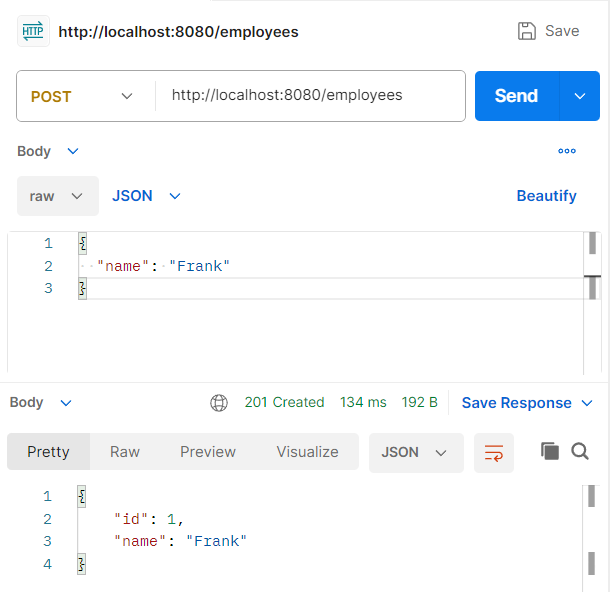Click line number 2 in request editor
Image resolution: width=610 pixels, height=592 pixels.
click(48, 266)
